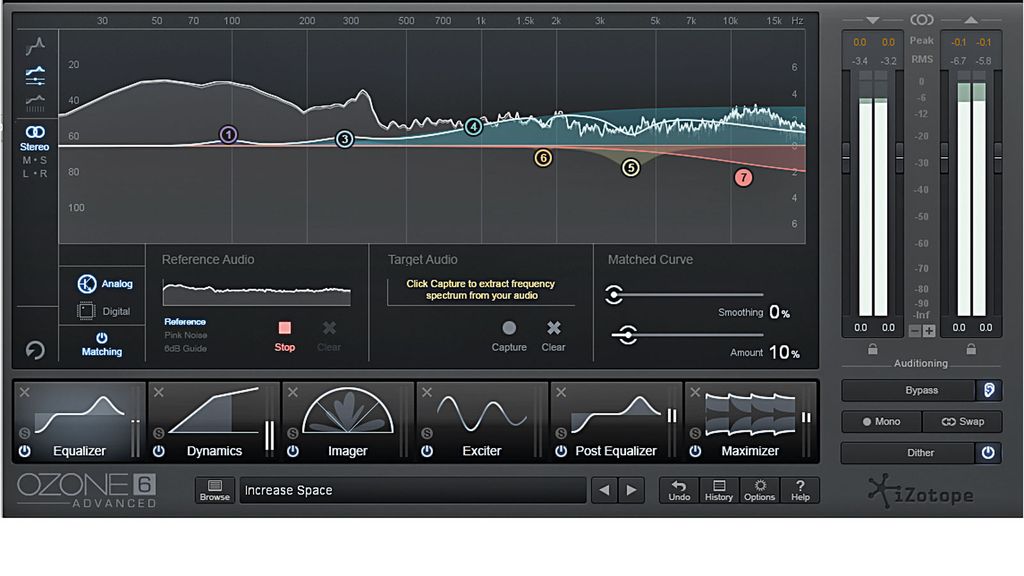Open the EQ sliders view icon in sidebar
Screen dimensions: 1024x576
point(34,77)
